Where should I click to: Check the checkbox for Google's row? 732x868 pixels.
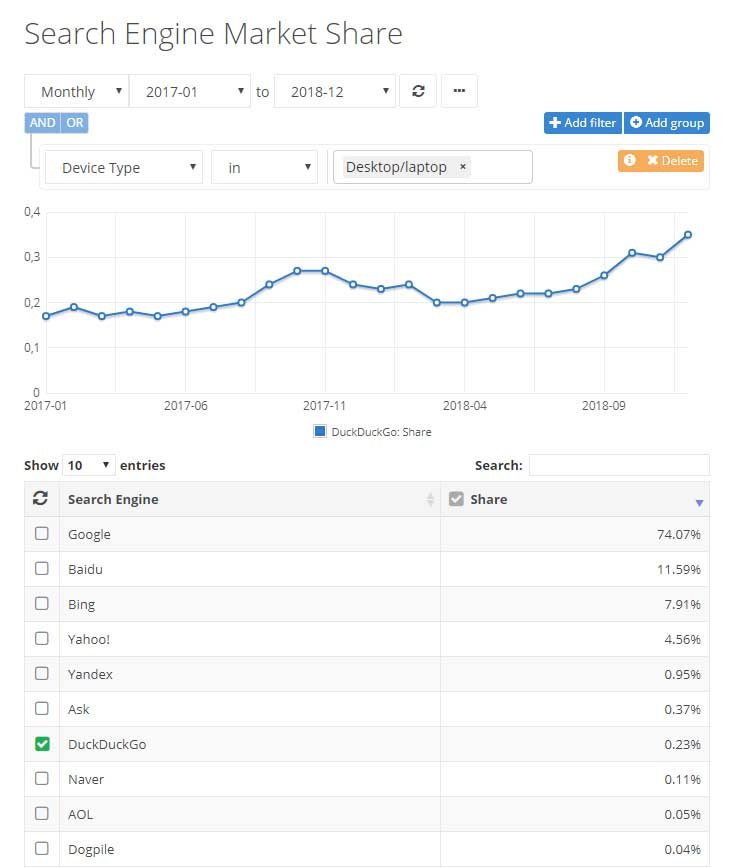[41, 533]
